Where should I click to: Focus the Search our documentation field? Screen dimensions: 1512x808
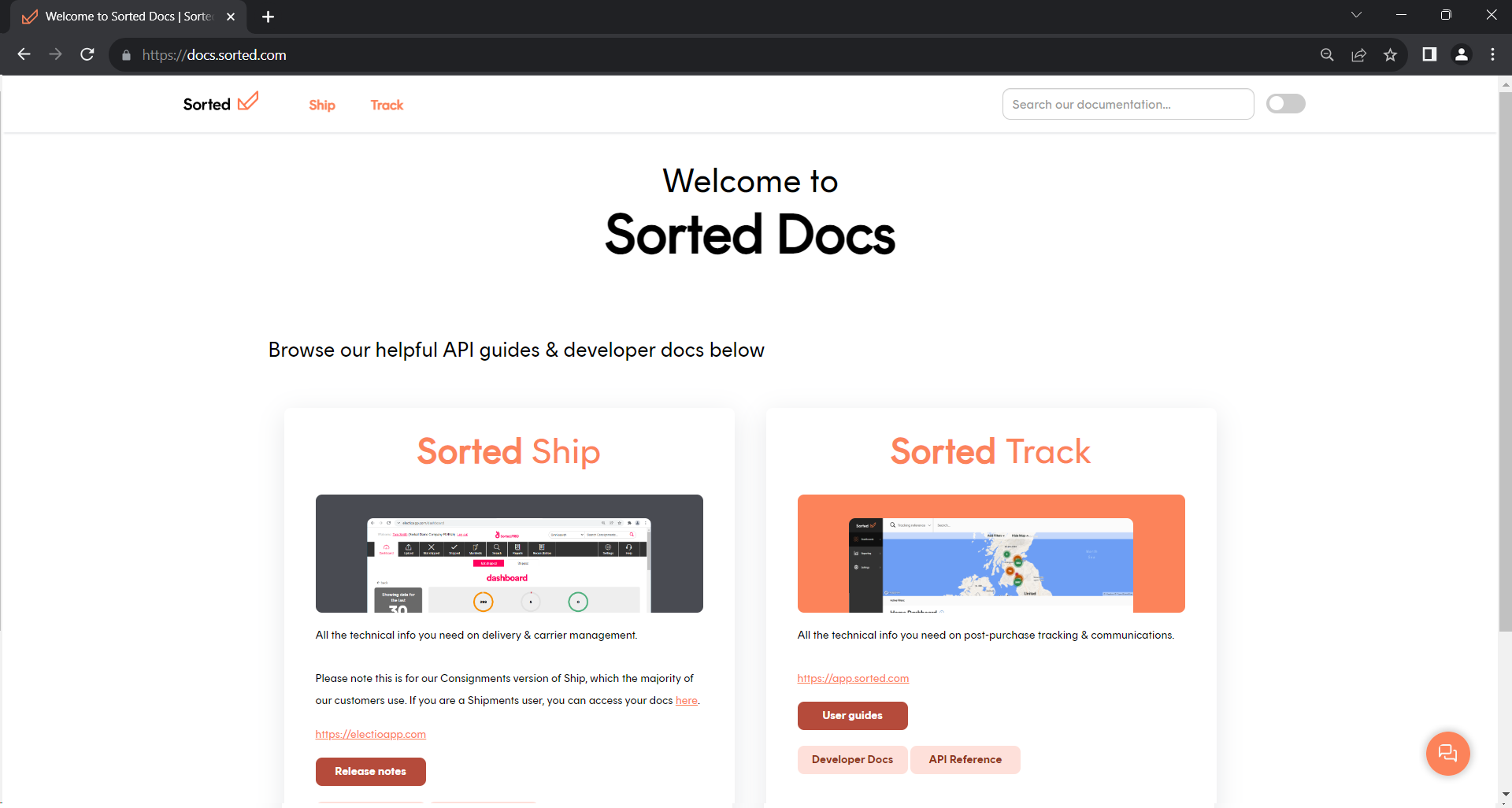pos(1128,104)
